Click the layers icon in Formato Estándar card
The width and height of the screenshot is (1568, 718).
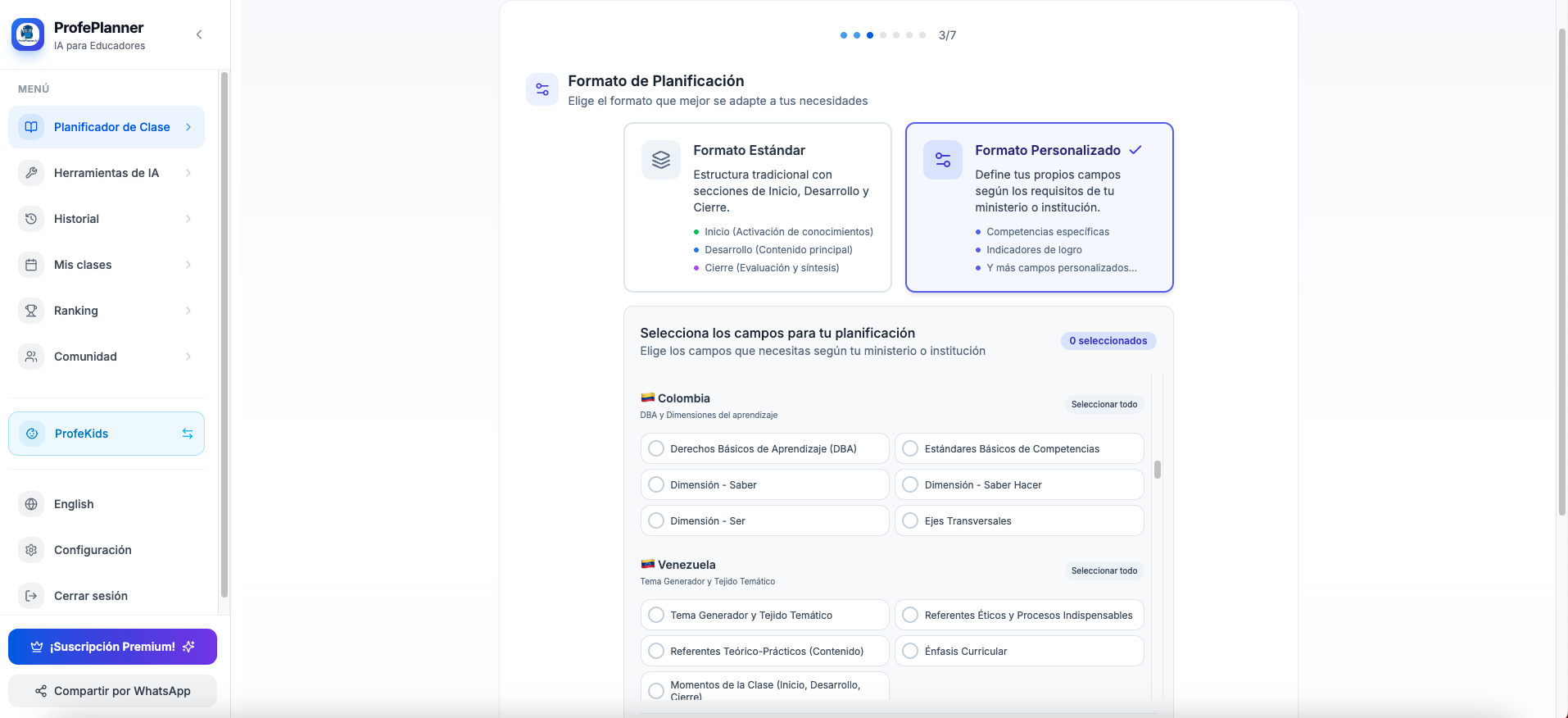coord(661,160)
